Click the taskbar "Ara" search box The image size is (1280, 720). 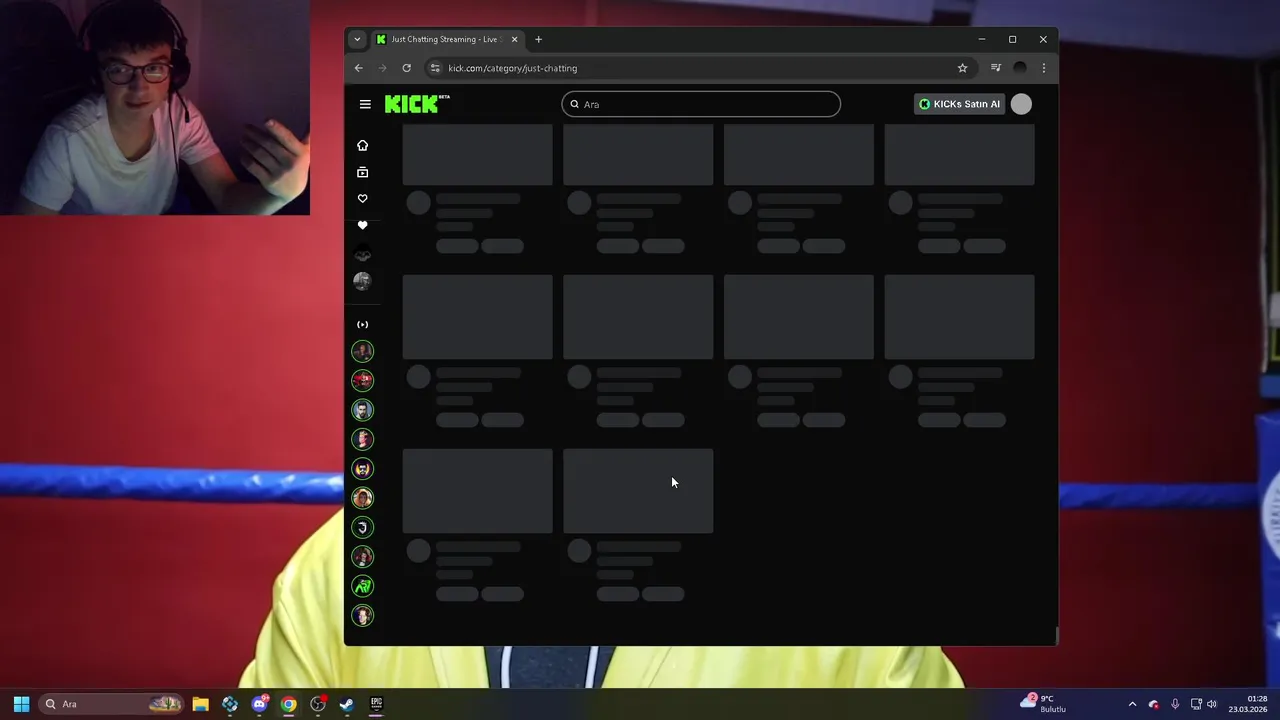pos(112,704)
